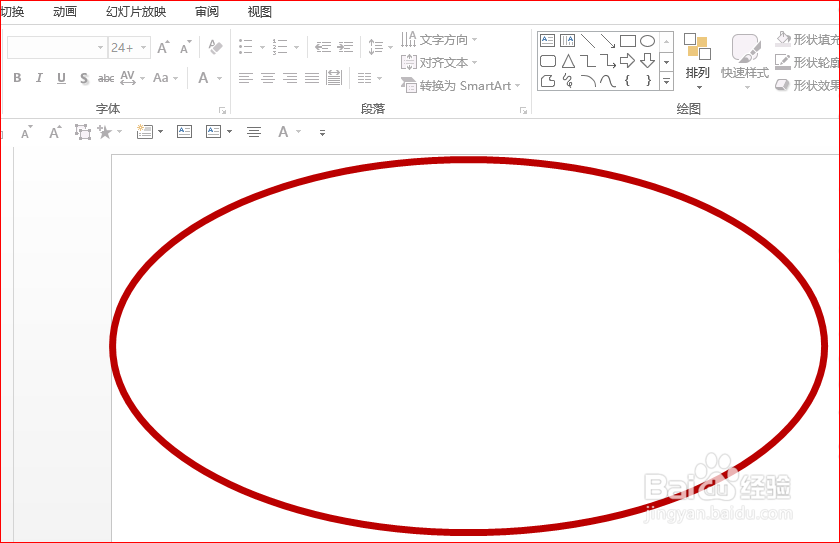Justify the paragraph text
Viewport: 840px width, 543px height.
pyautogui.click(x=312, y=78)
